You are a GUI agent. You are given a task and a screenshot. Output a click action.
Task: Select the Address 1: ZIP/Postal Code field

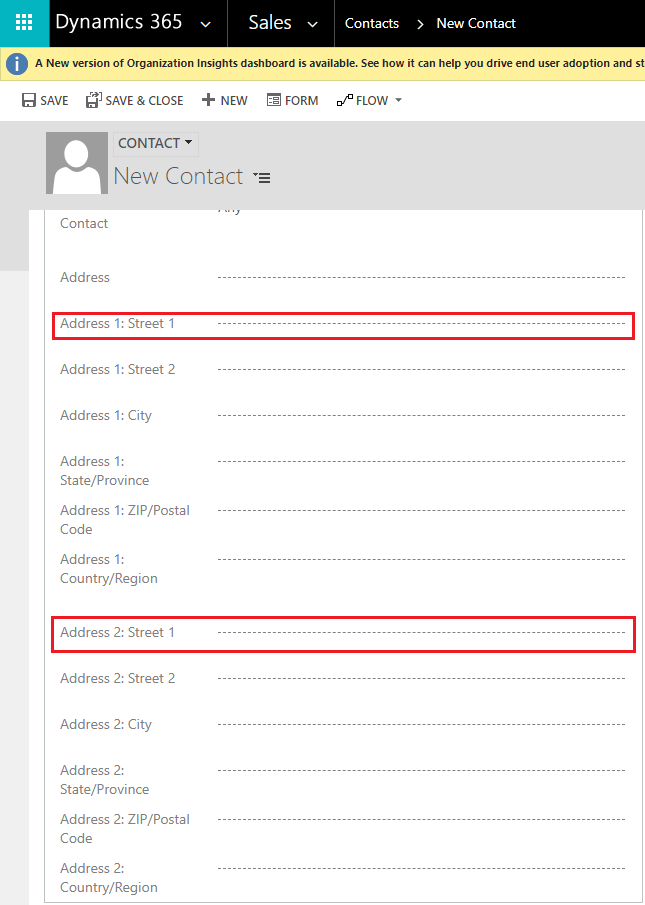(x=421, y=510)
